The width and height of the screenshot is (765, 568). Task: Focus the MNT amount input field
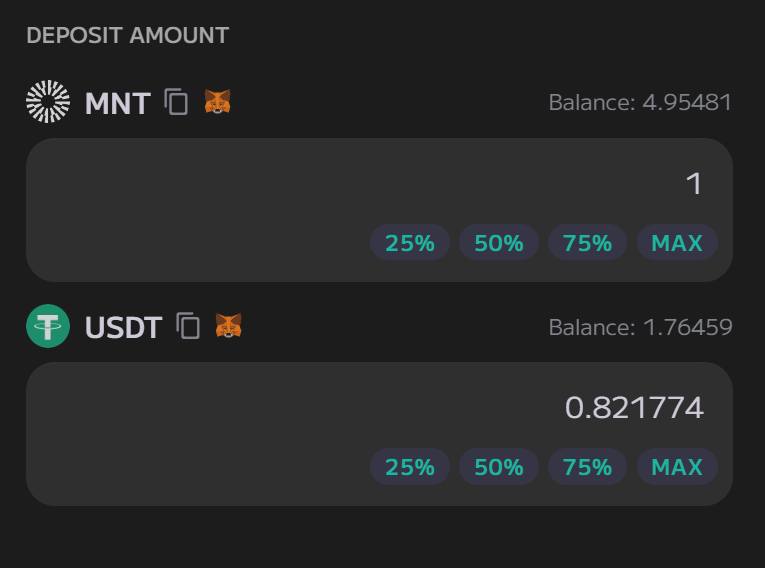[x=379, y=183]
